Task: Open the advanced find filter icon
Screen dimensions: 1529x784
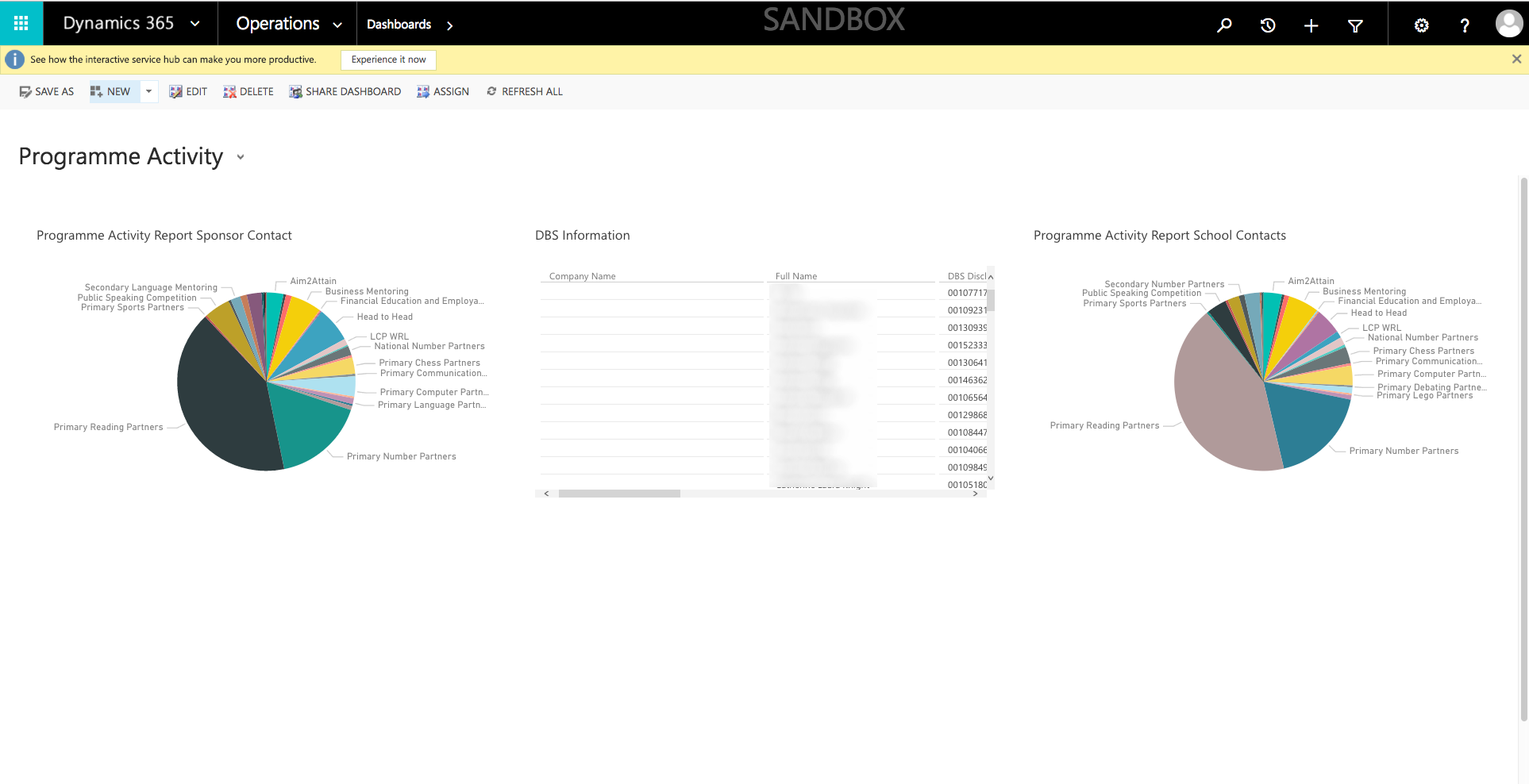Action: click(x=1355, y=25)
